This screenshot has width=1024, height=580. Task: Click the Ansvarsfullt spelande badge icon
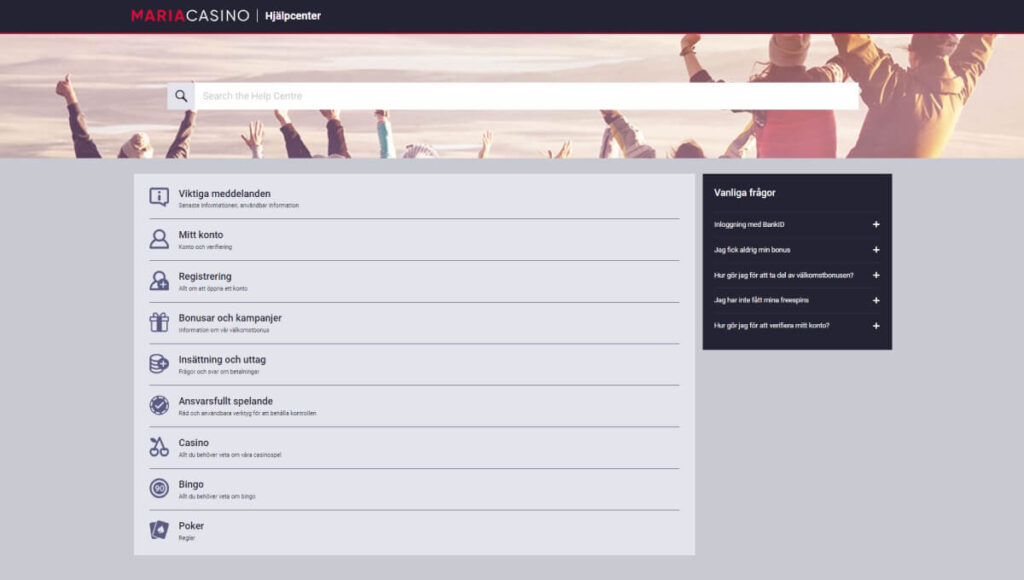coord(159,405)
